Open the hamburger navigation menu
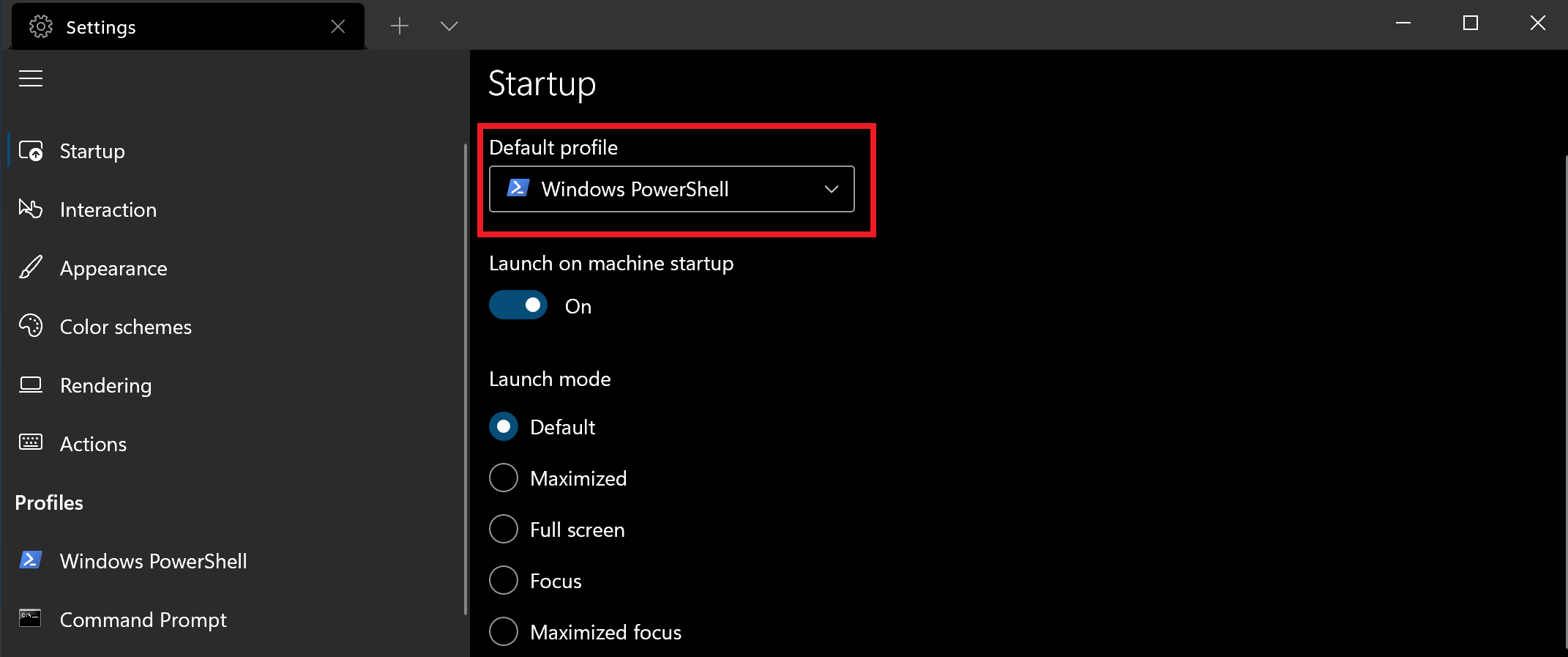Screen dimensions: 1568x657 coord(31,78)
